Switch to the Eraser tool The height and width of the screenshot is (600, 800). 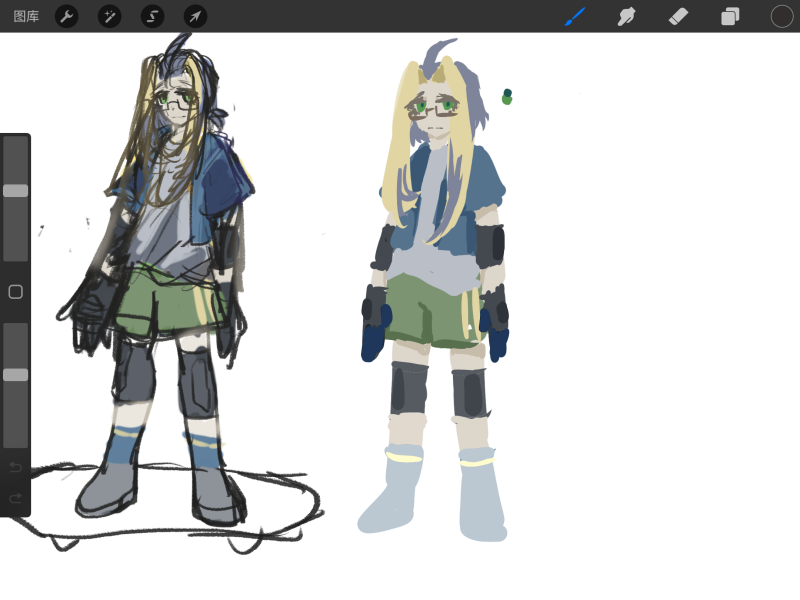(x=678, y=16)
